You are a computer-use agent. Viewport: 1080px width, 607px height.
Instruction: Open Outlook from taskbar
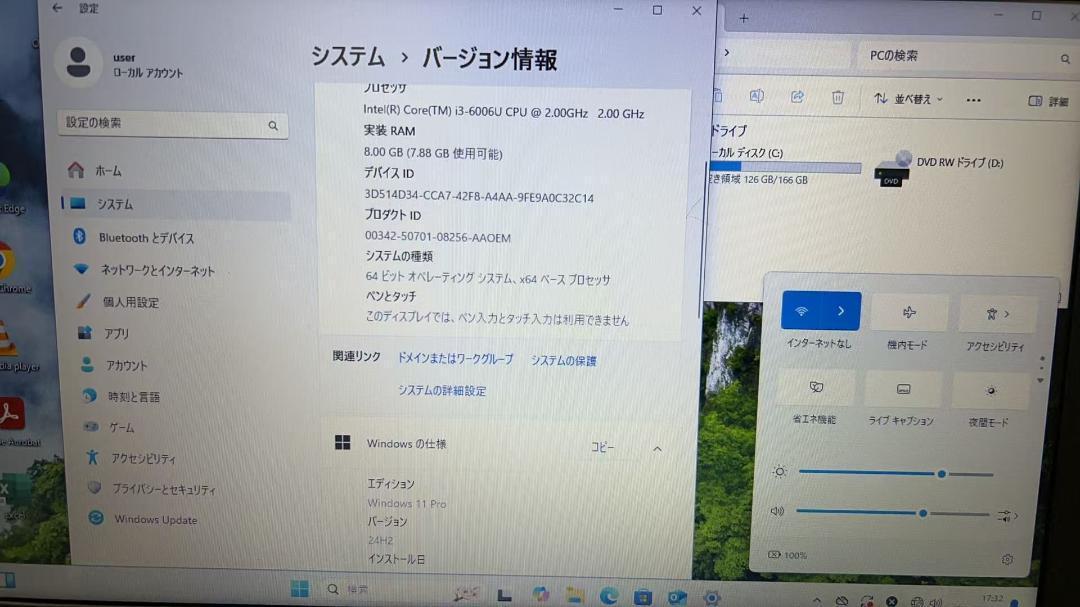coord(677,597)
